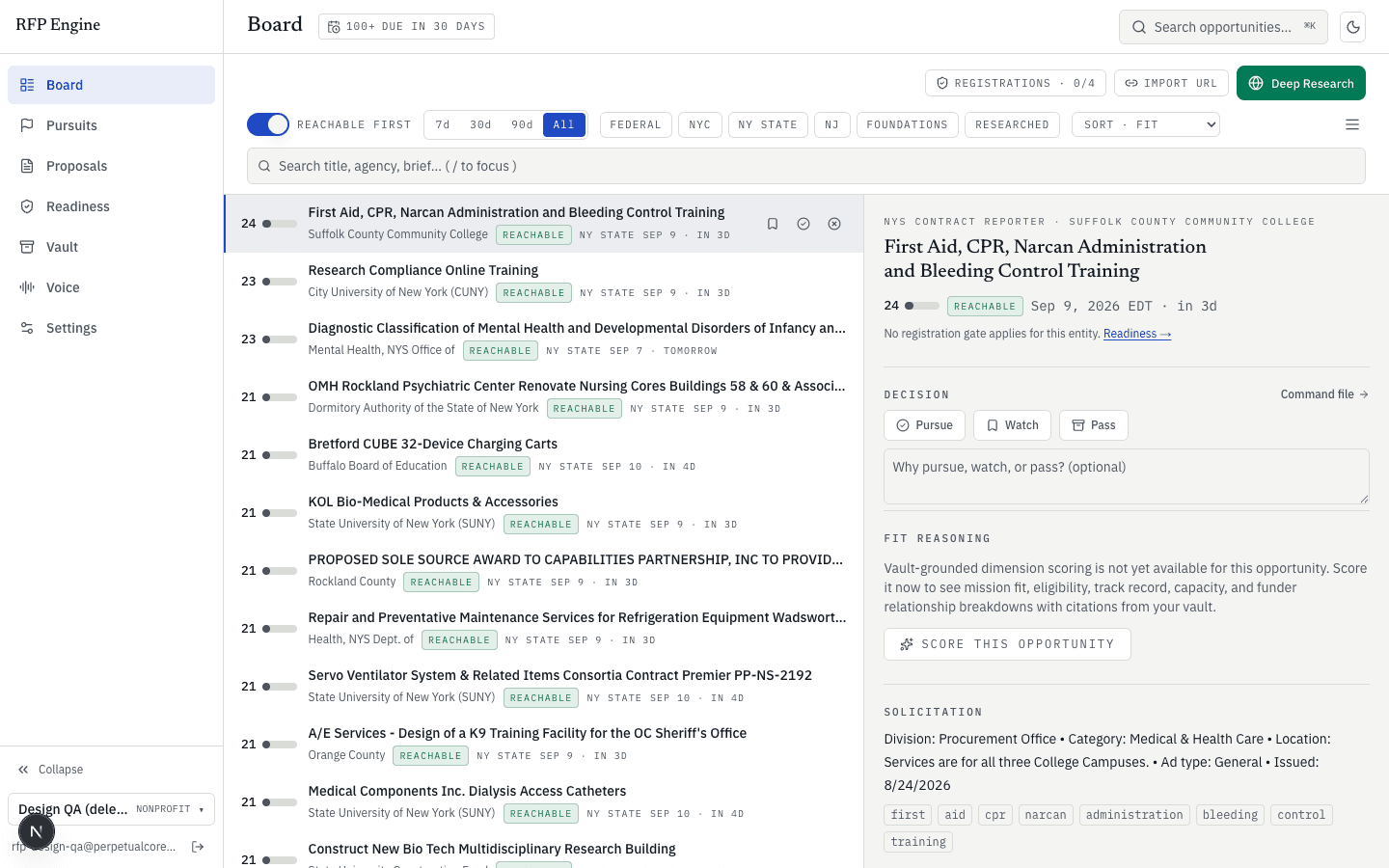The width and height of the screenshot is (1389, 868).
Task: Click the Watch decision button
Action: [1012, 425]
